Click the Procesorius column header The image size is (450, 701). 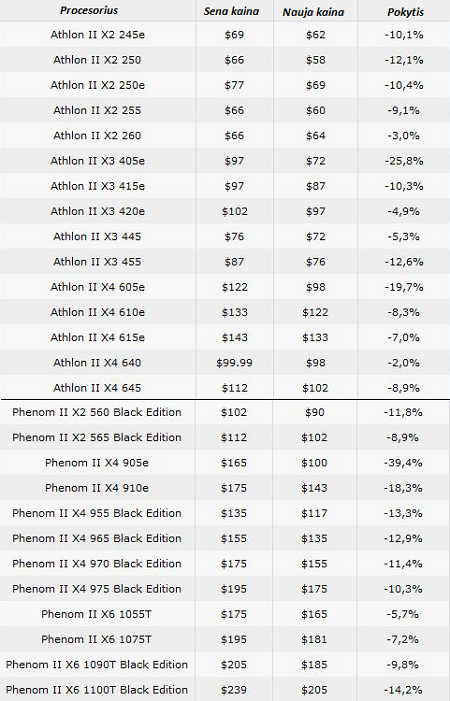[89, 11]
